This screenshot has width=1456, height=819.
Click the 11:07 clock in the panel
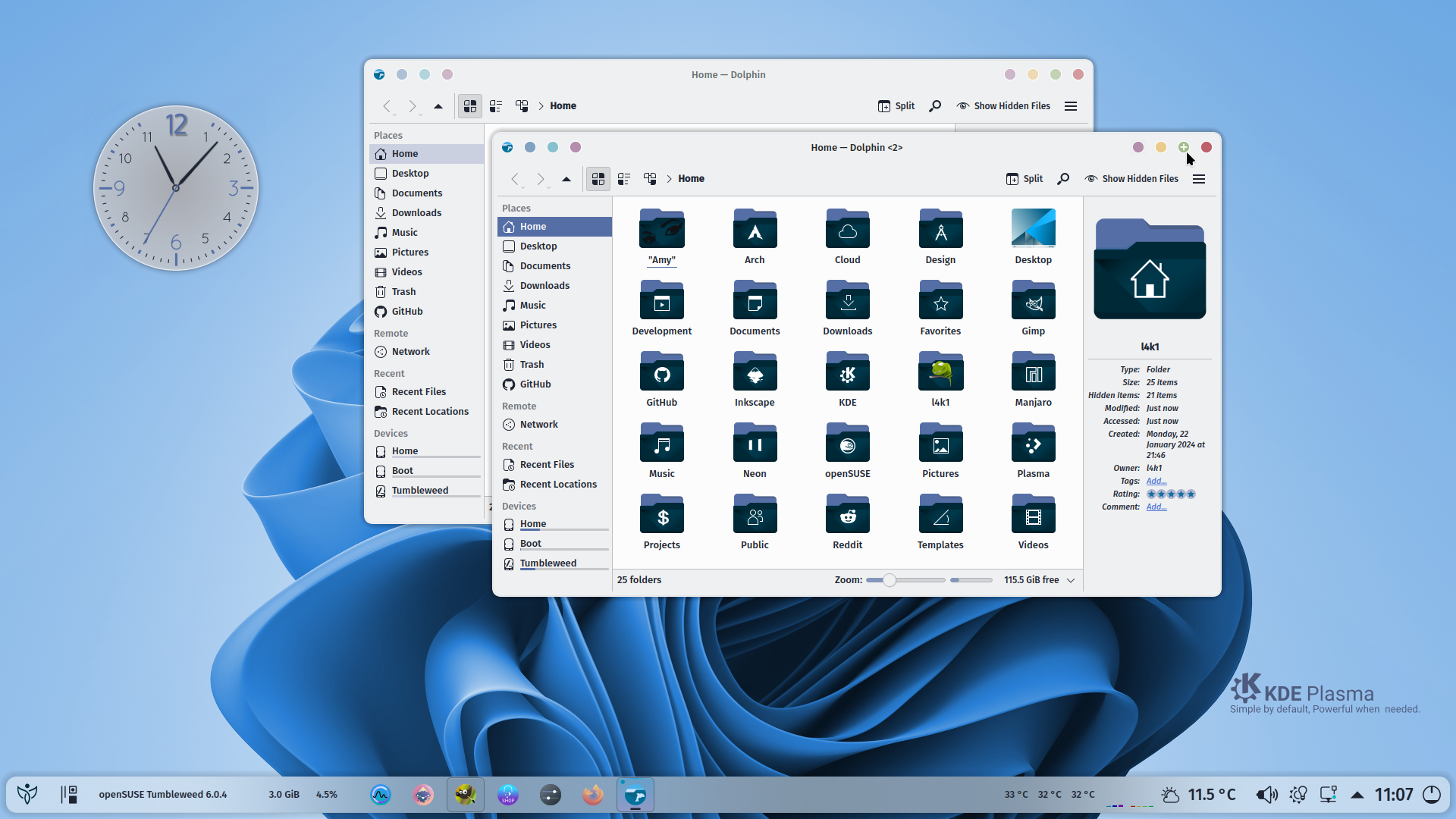[x=1394, y=795]
